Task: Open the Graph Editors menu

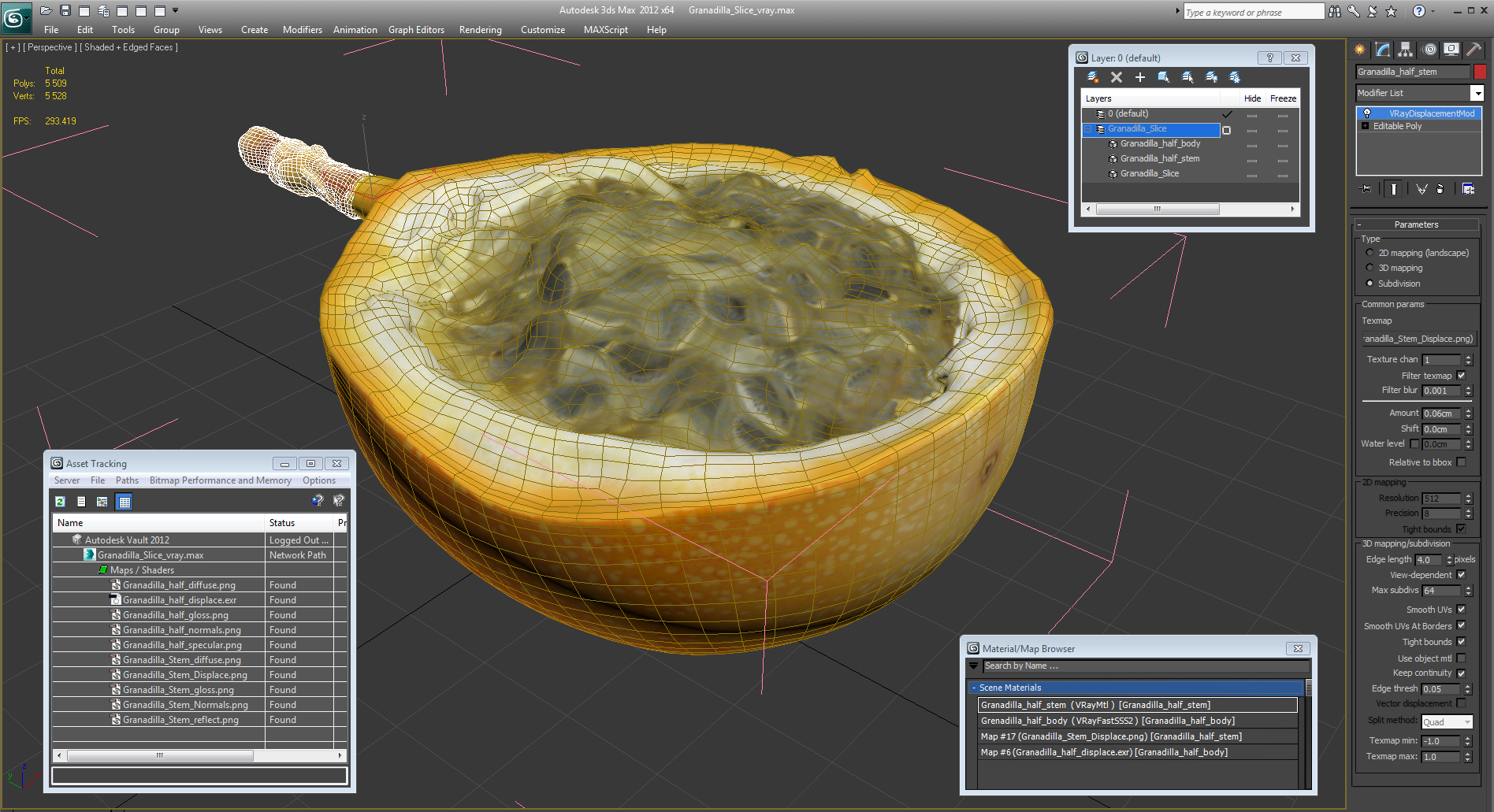Action: point(416,30)
